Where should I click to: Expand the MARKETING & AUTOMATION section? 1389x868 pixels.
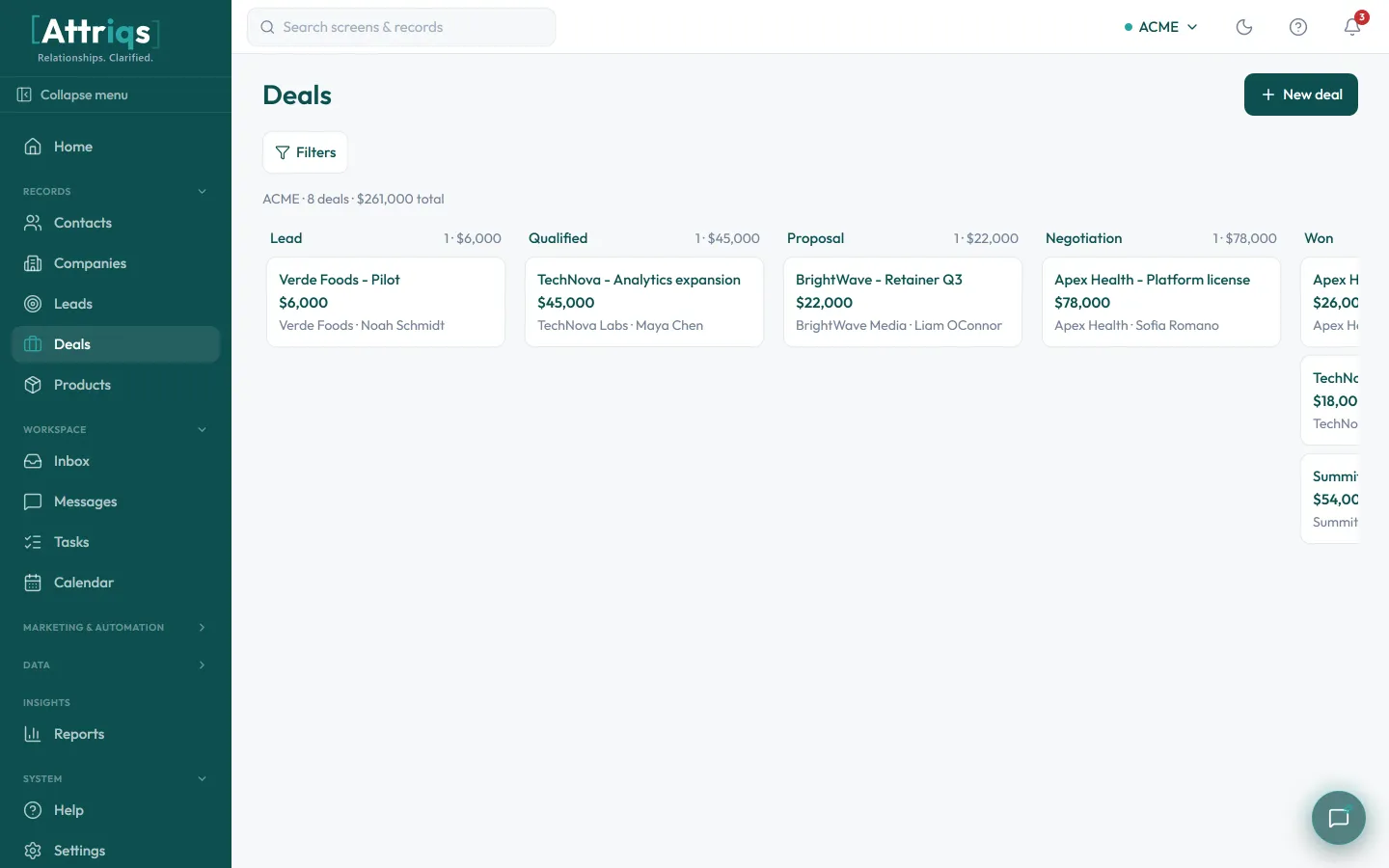pyautogui.click(x=116, y=627)
